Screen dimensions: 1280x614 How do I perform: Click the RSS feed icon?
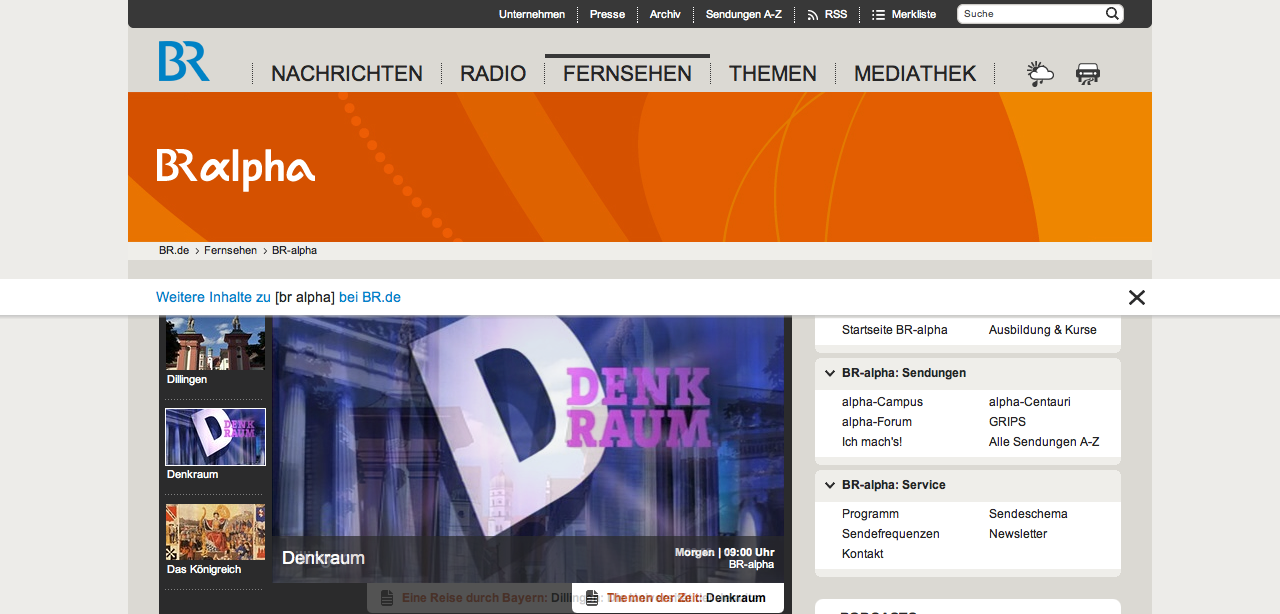tap(813, 15)
